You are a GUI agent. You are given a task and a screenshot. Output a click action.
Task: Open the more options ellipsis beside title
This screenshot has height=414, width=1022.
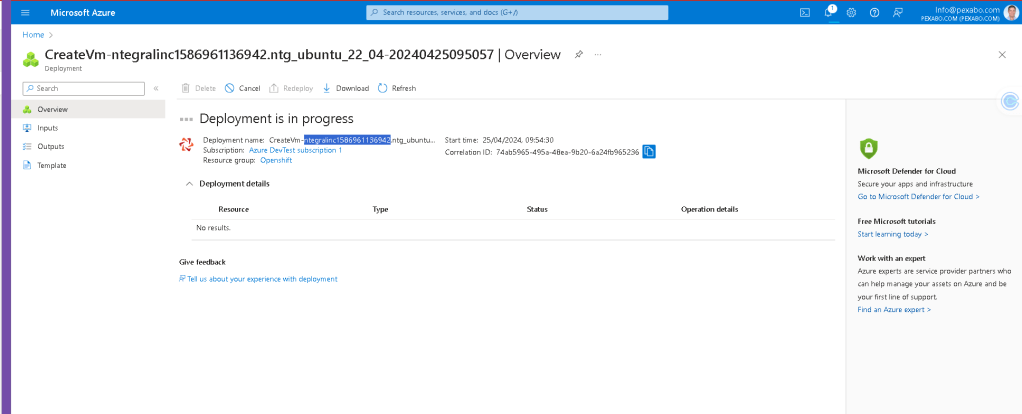pyautogui.click(x=598, y=55)
